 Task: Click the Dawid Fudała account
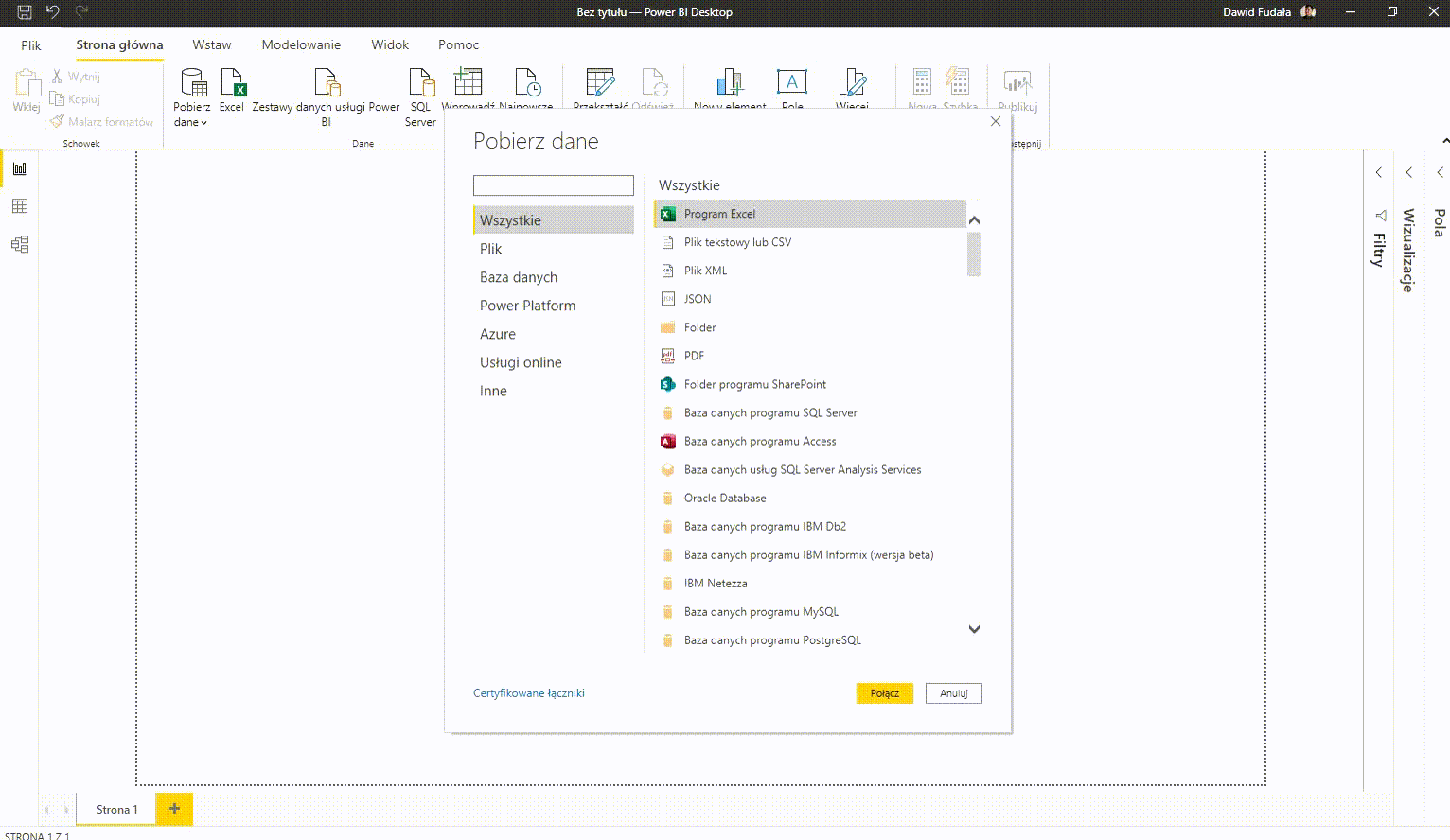[1269, 12]
